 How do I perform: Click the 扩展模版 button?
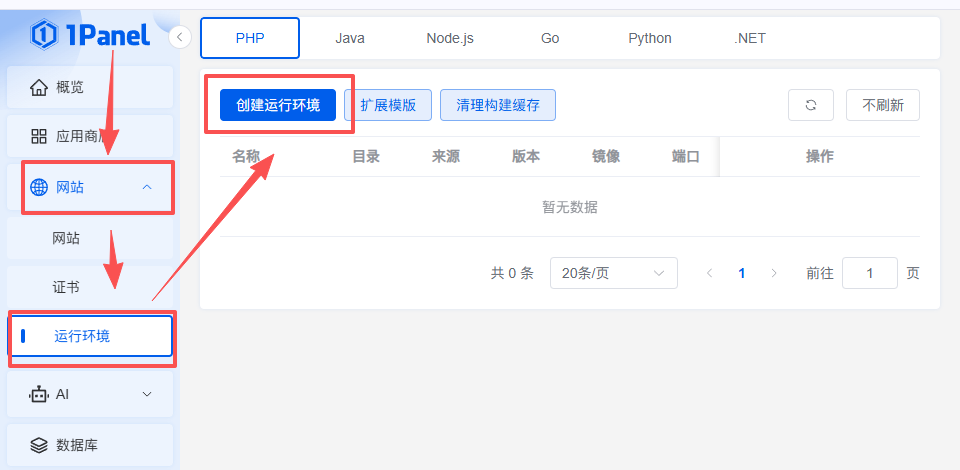point(388,105)
